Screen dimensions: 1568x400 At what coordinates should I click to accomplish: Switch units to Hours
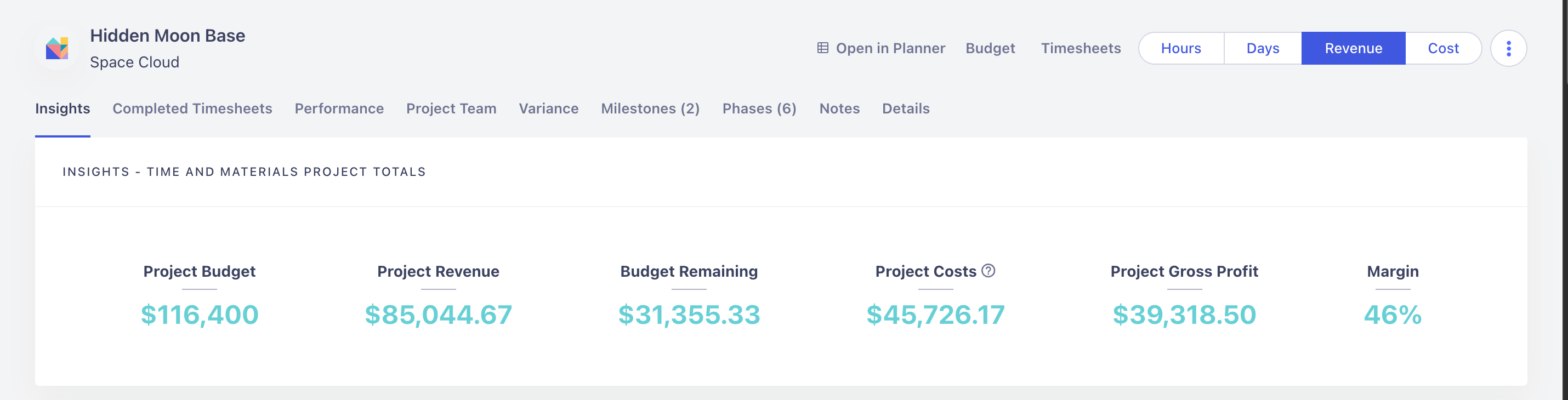click(x=1180, y=49)
